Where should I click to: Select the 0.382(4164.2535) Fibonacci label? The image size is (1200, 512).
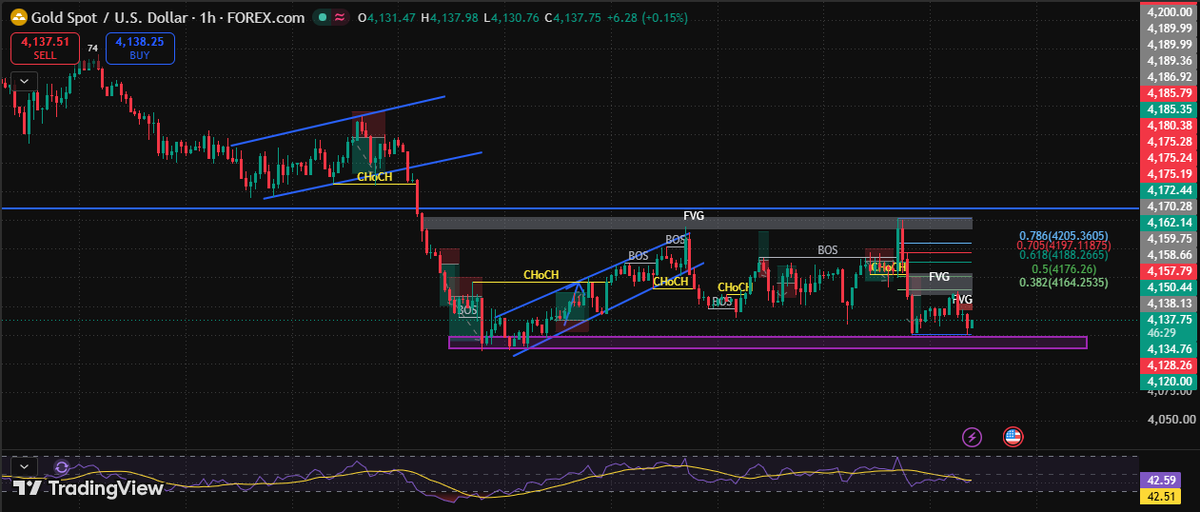[1066, 282]
